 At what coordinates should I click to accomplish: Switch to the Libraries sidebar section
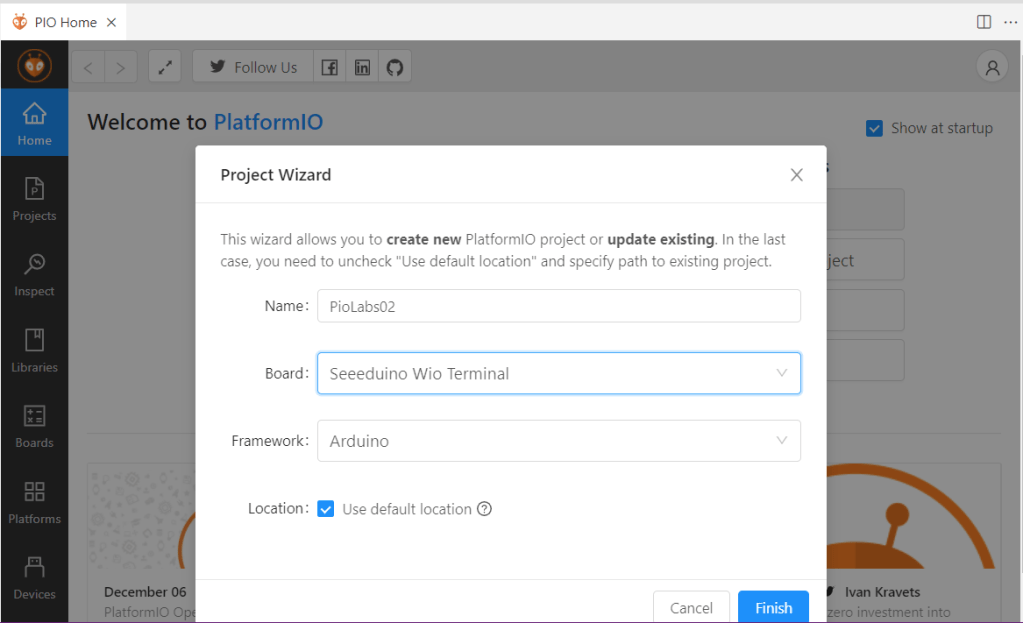(x=34, y=349)
